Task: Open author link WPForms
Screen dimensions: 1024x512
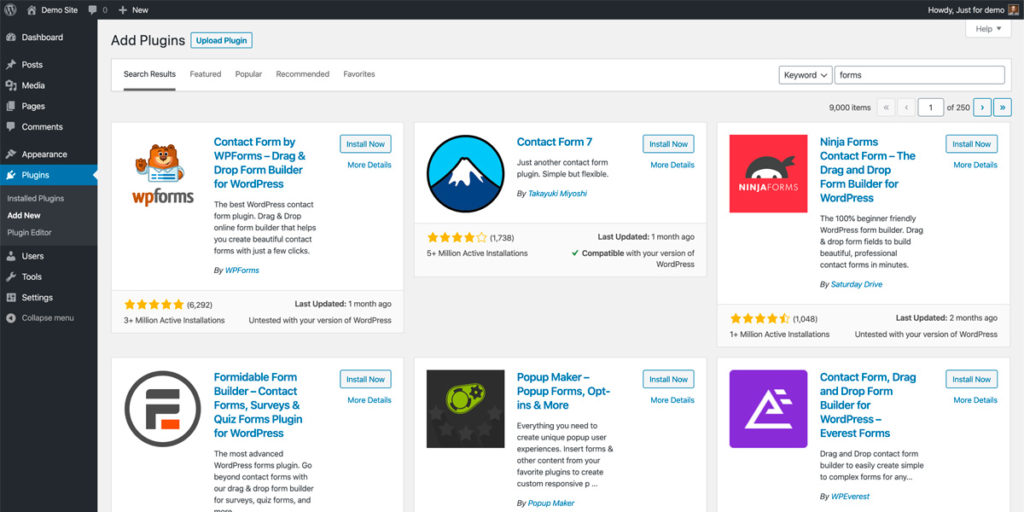Action: (242, 270)
